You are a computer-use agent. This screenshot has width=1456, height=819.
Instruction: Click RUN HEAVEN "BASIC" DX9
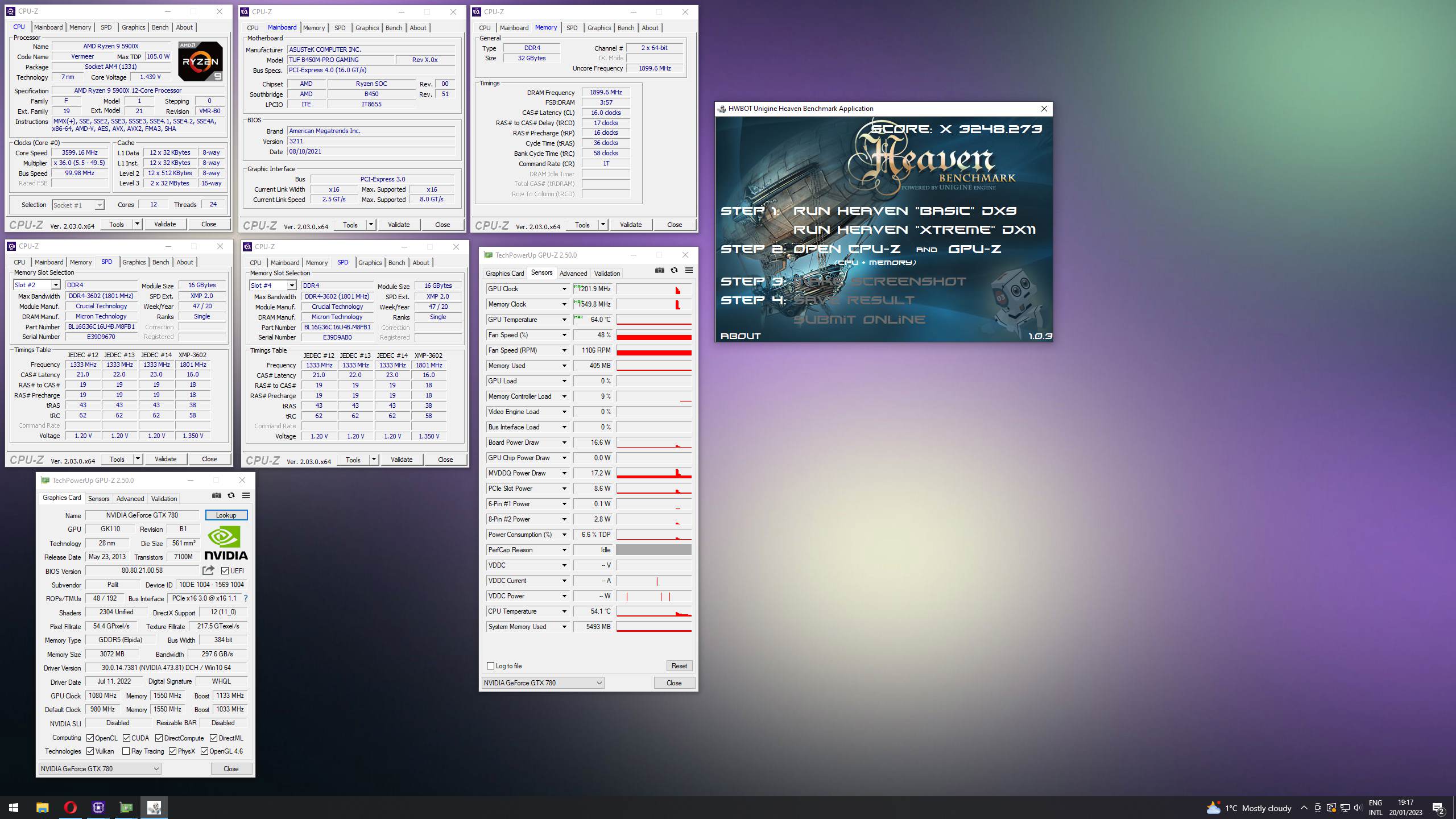pos(905,211)
